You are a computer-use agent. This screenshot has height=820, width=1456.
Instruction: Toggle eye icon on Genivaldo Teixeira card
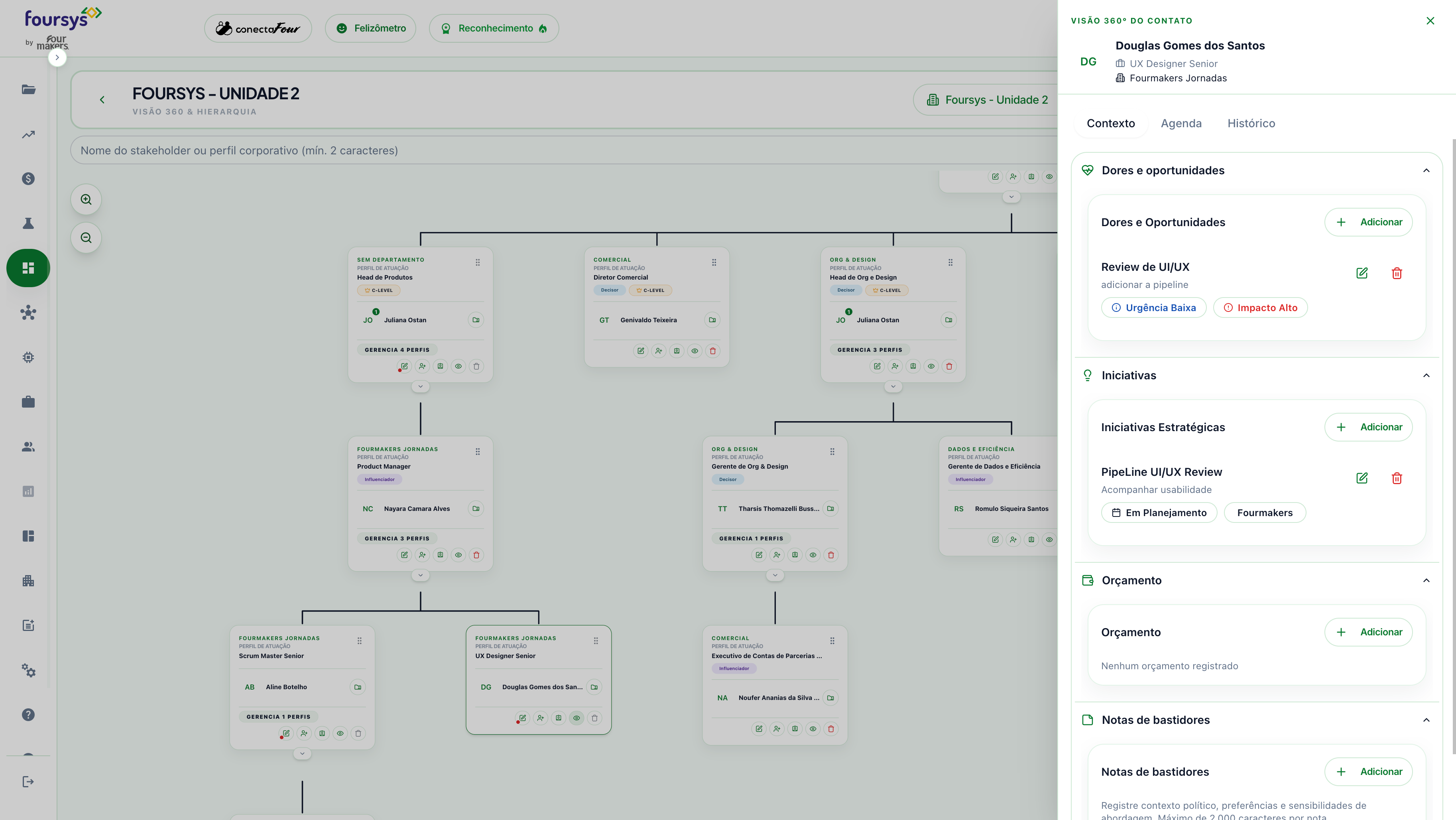695,351
